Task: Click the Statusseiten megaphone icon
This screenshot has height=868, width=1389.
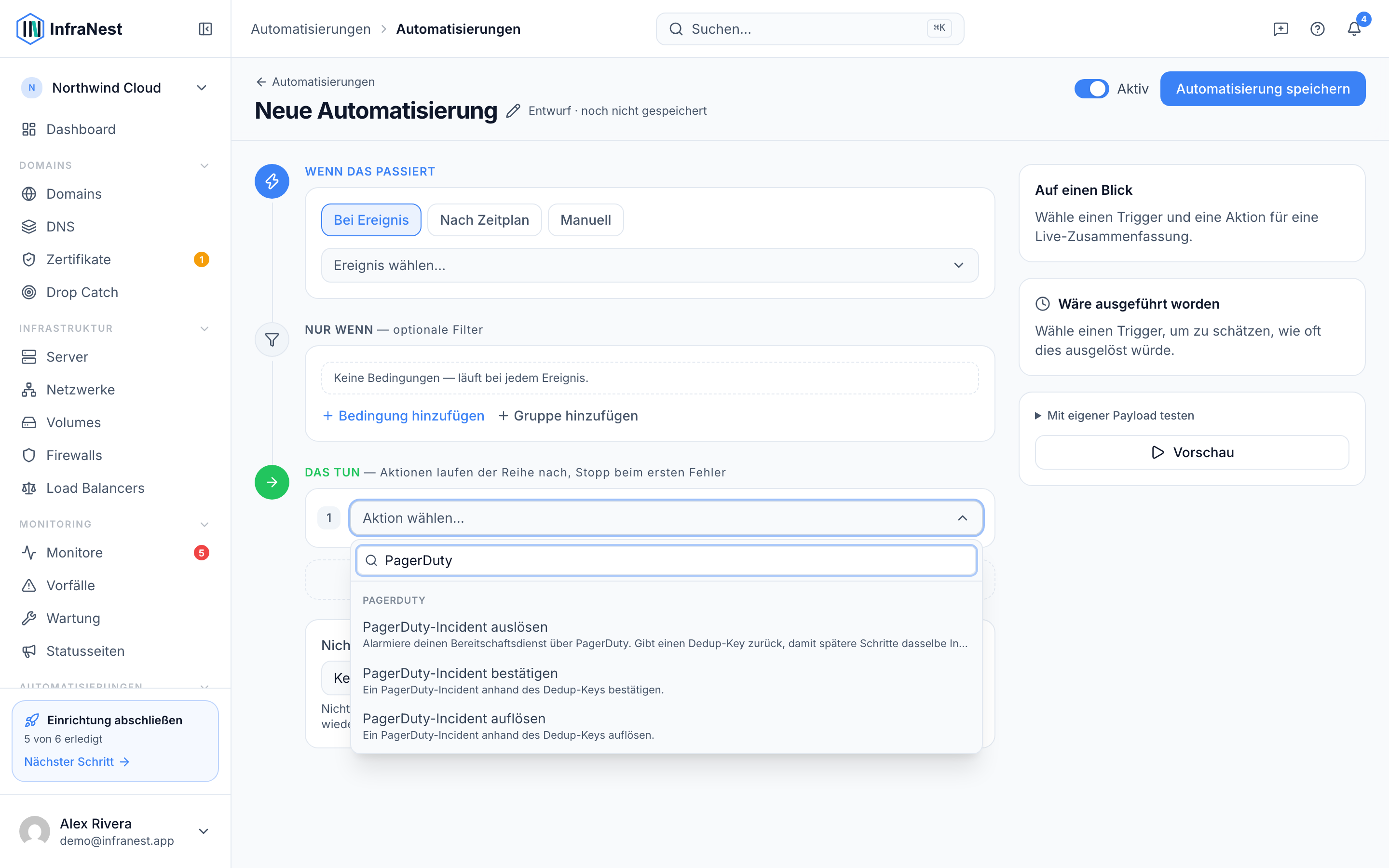Action: tap(29, 651)
